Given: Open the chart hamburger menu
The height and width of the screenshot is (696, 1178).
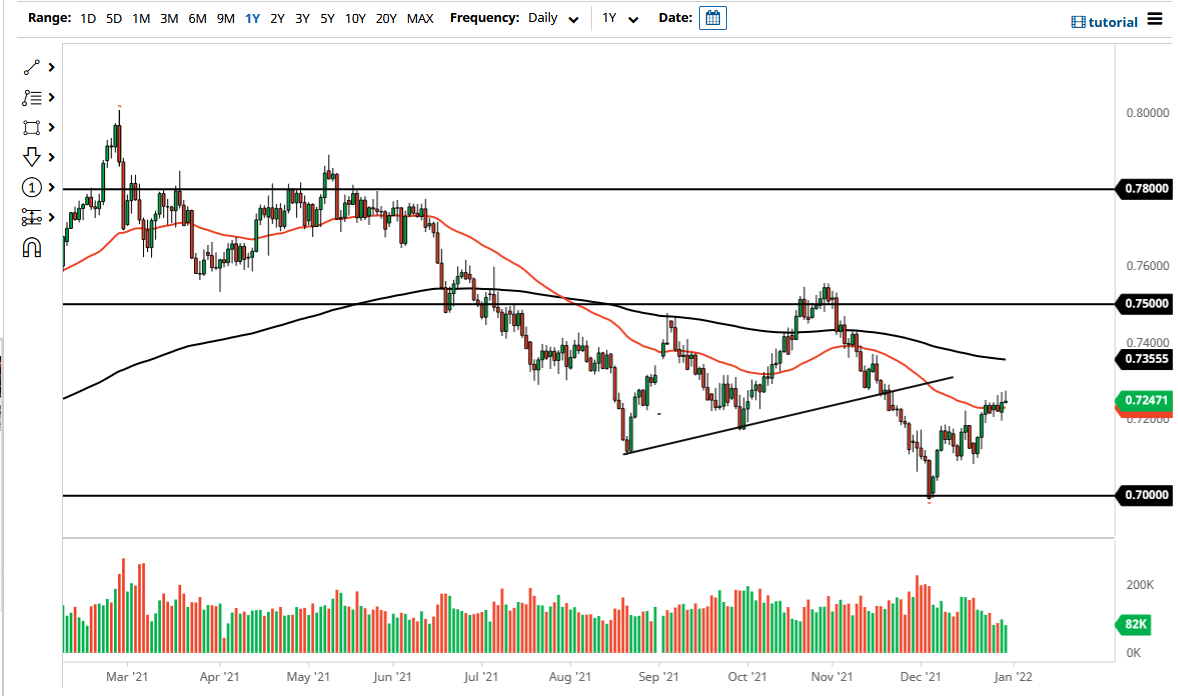Looking at the screenshot, I should (1154, 20).
